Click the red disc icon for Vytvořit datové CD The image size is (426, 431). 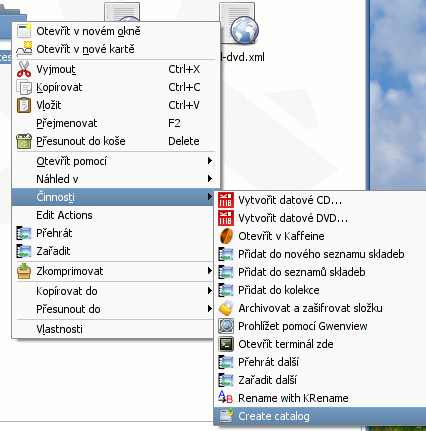coord(226,200)
